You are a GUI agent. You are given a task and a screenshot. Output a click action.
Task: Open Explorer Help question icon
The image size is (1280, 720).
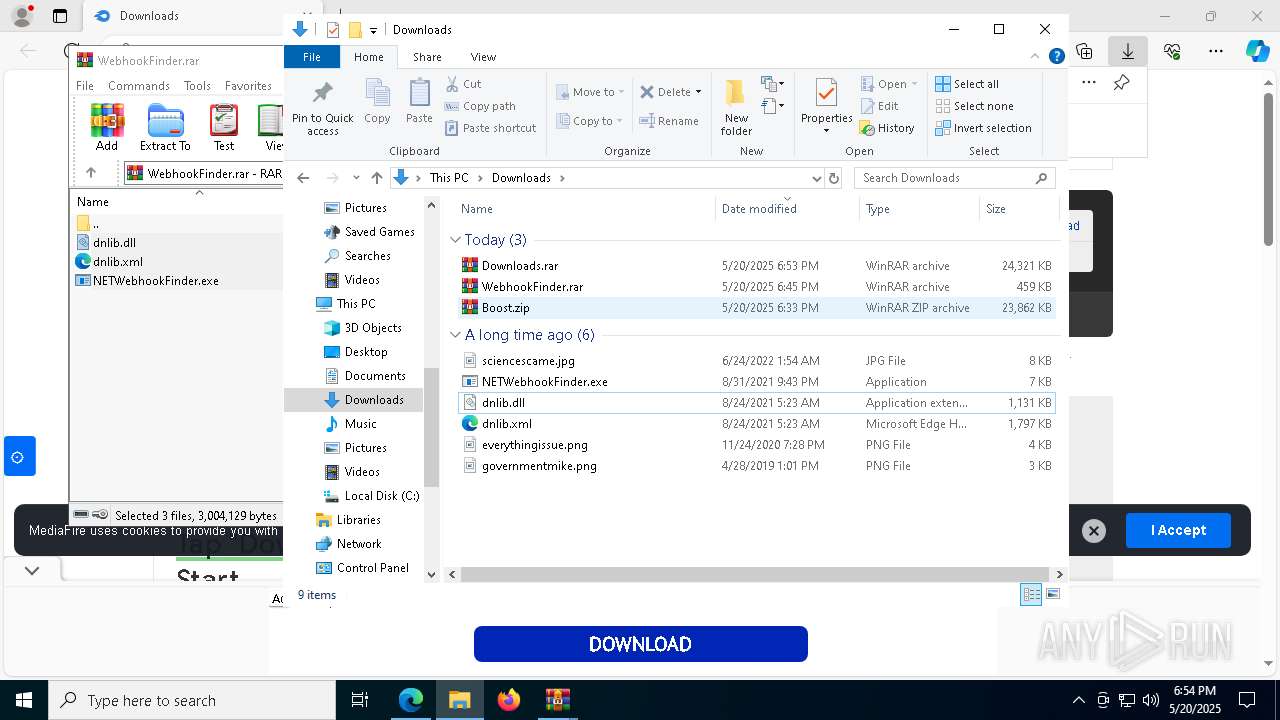coord(1056,57)
